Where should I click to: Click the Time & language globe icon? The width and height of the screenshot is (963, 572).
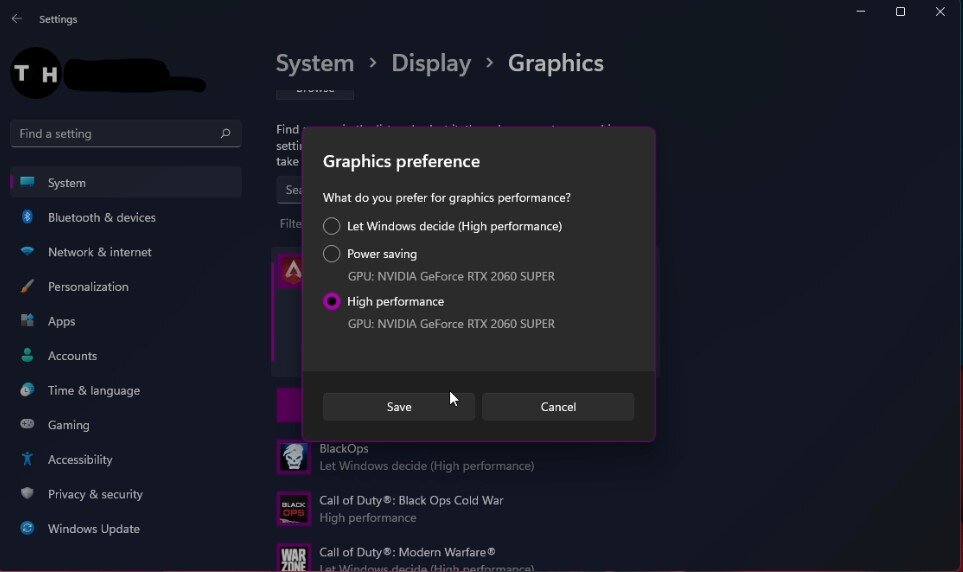pyautogui.click(x=27, y=390)
